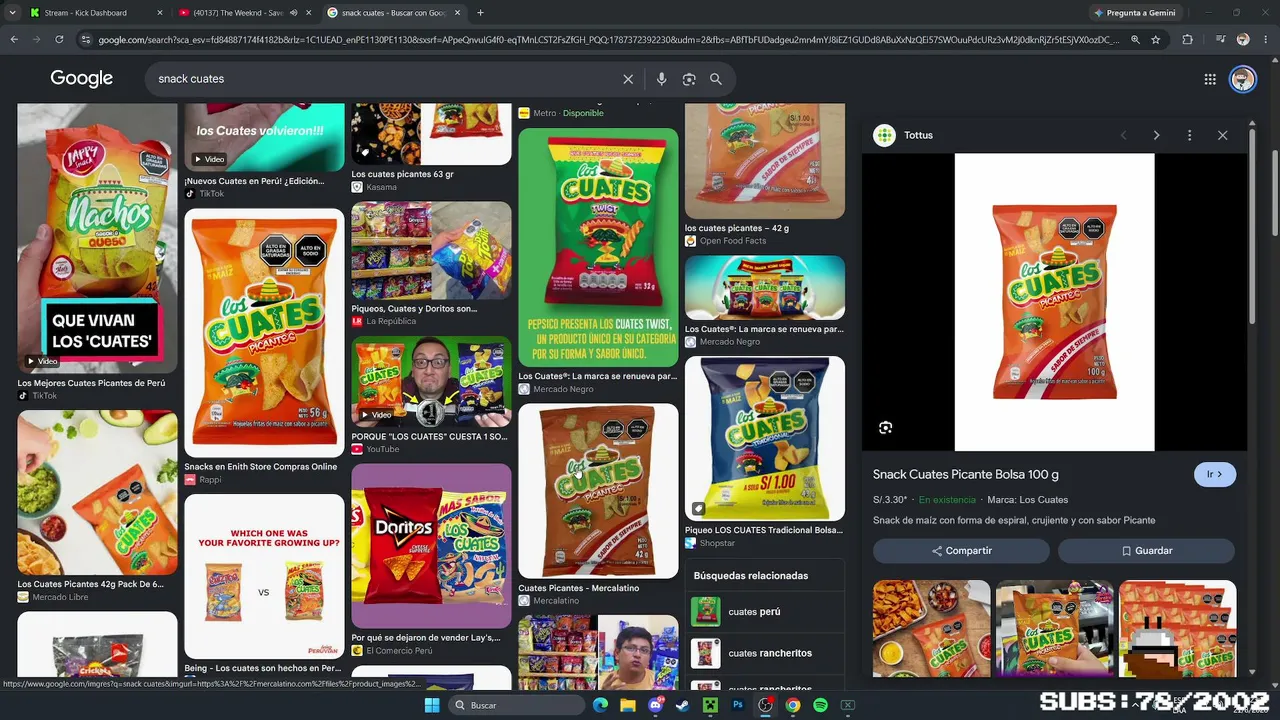
Task: Open Piqueo LOS CUATES Tradicional Shopstar image
Action: [765, 439]
